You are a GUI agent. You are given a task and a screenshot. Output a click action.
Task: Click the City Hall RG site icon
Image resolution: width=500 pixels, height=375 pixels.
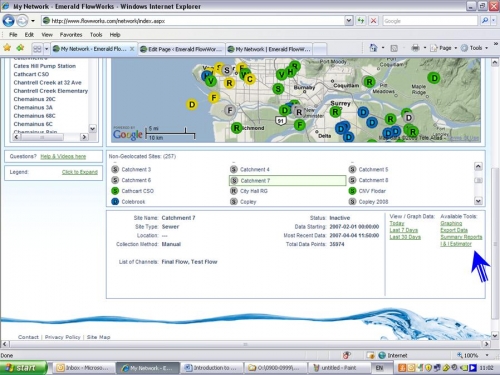point(234,191)
